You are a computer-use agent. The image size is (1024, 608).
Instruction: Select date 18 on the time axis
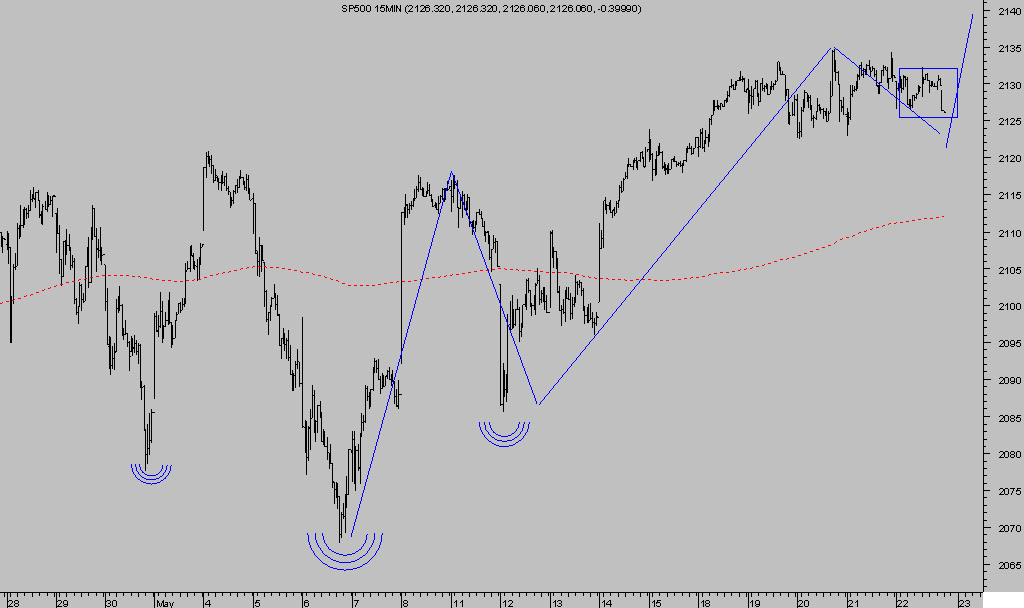(x=705, y=603)
